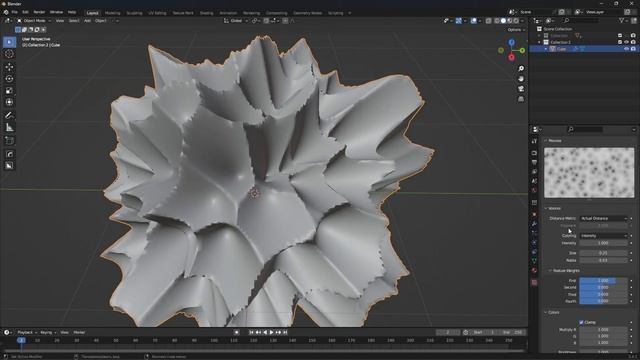Select the Scale tool
Viewport: 640px width, 360px height.
tap(9, 91)
